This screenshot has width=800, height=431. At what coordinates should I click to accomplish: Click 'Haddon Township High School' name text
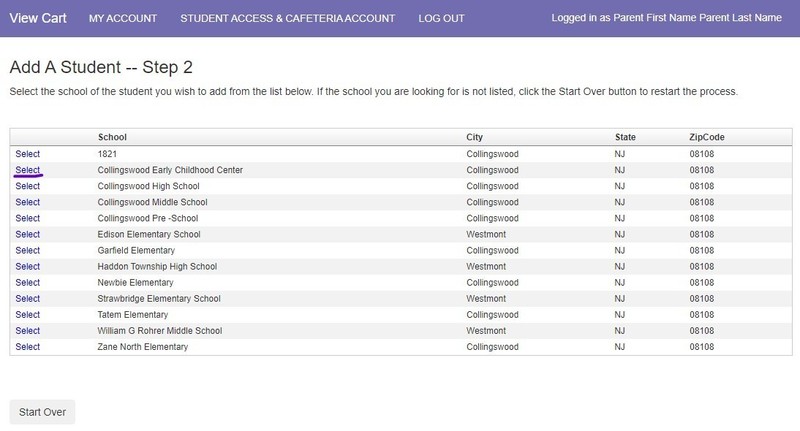tap(157, 266)
